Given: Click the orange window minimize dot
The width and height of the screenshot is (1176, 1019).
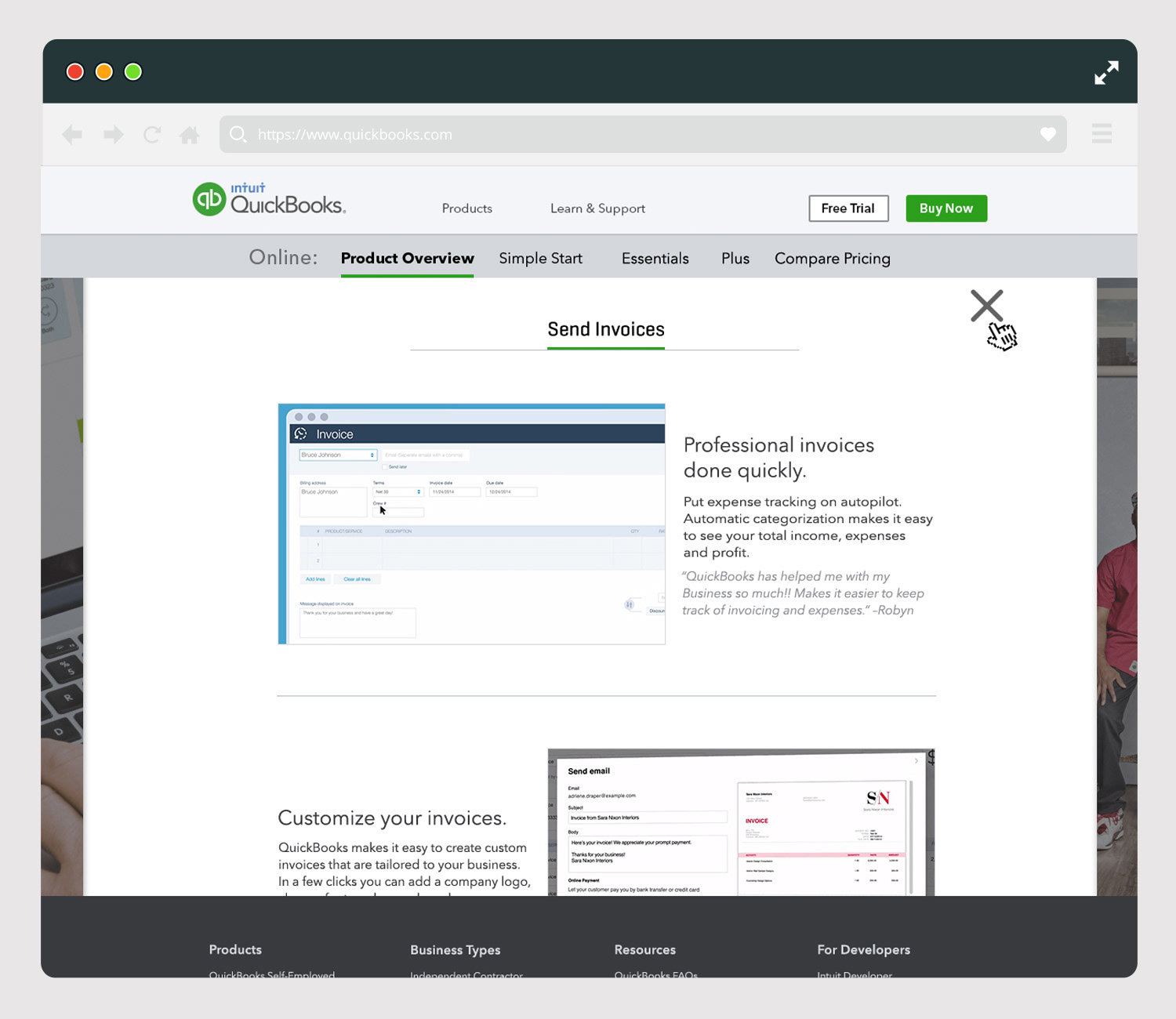Looking at the screenshot, I should click(x=104, y=72).
